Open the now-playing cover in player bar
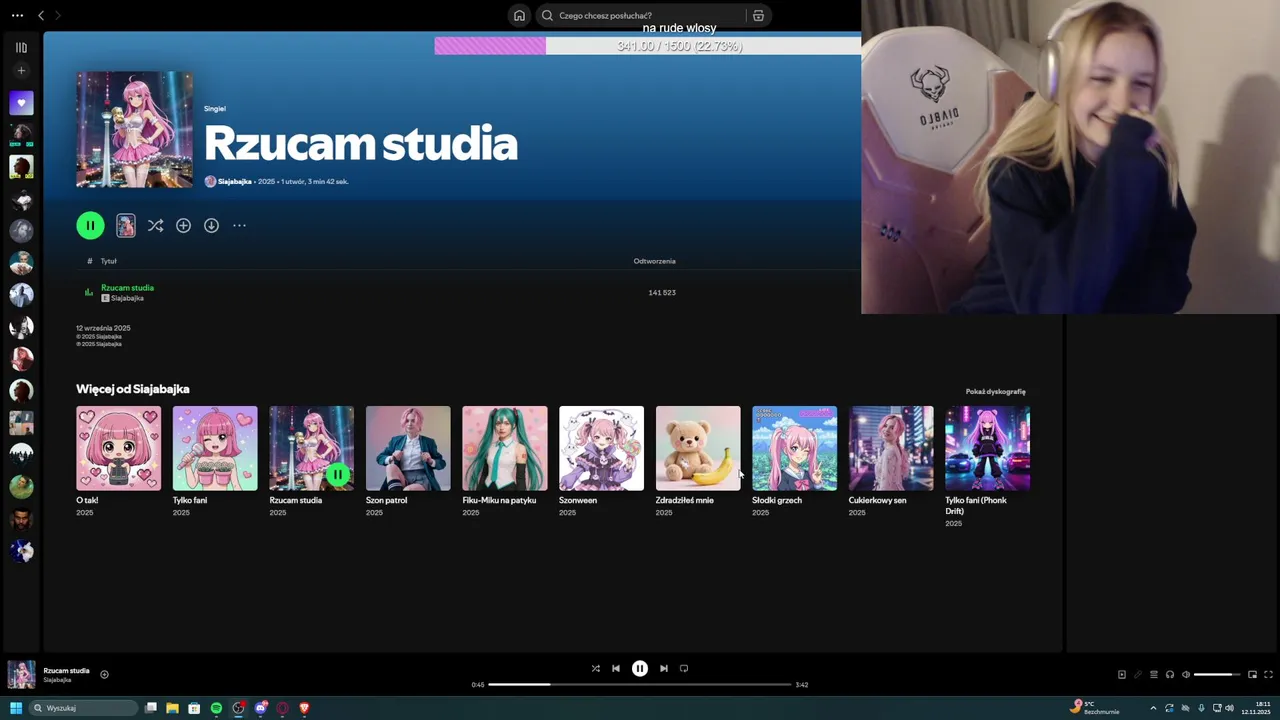Viewport: 1280px width, 720px height. tap(22, 675)
